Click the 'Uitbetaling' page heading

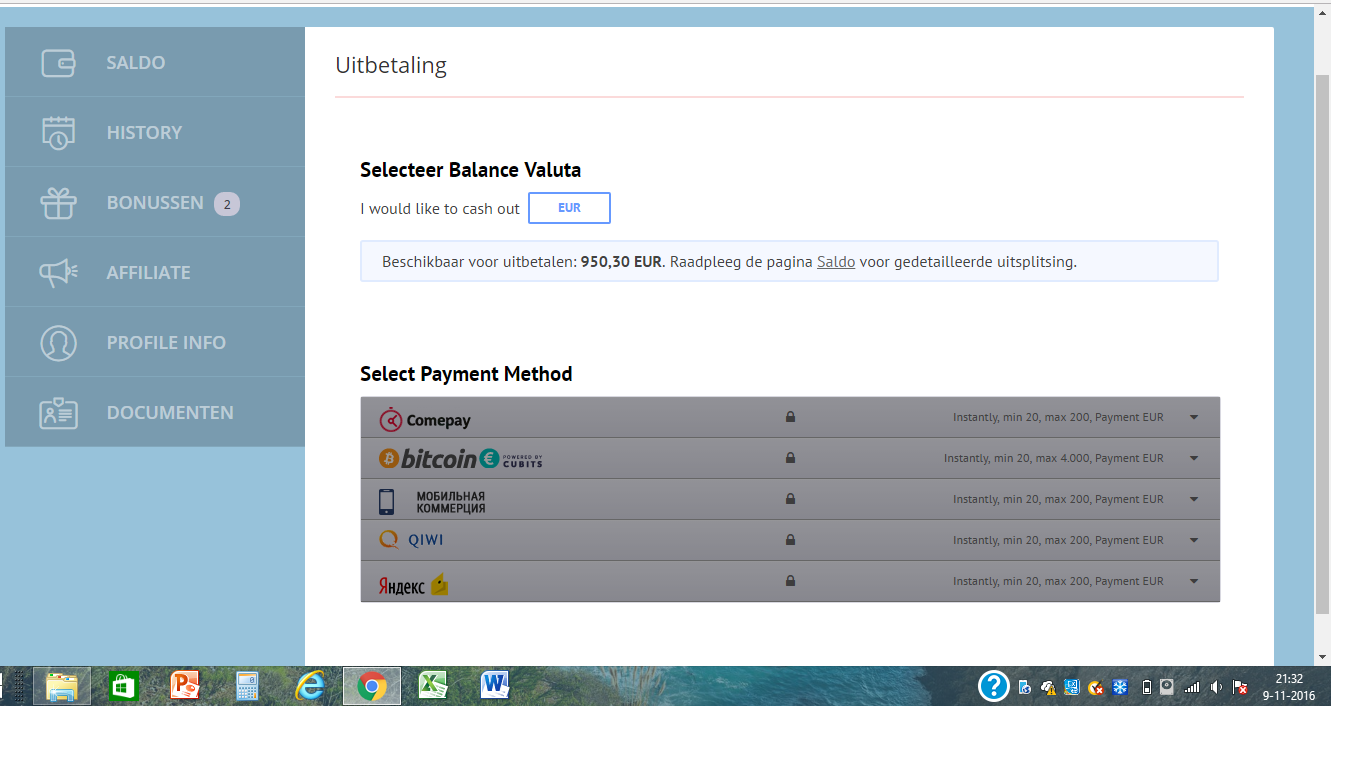391,66
